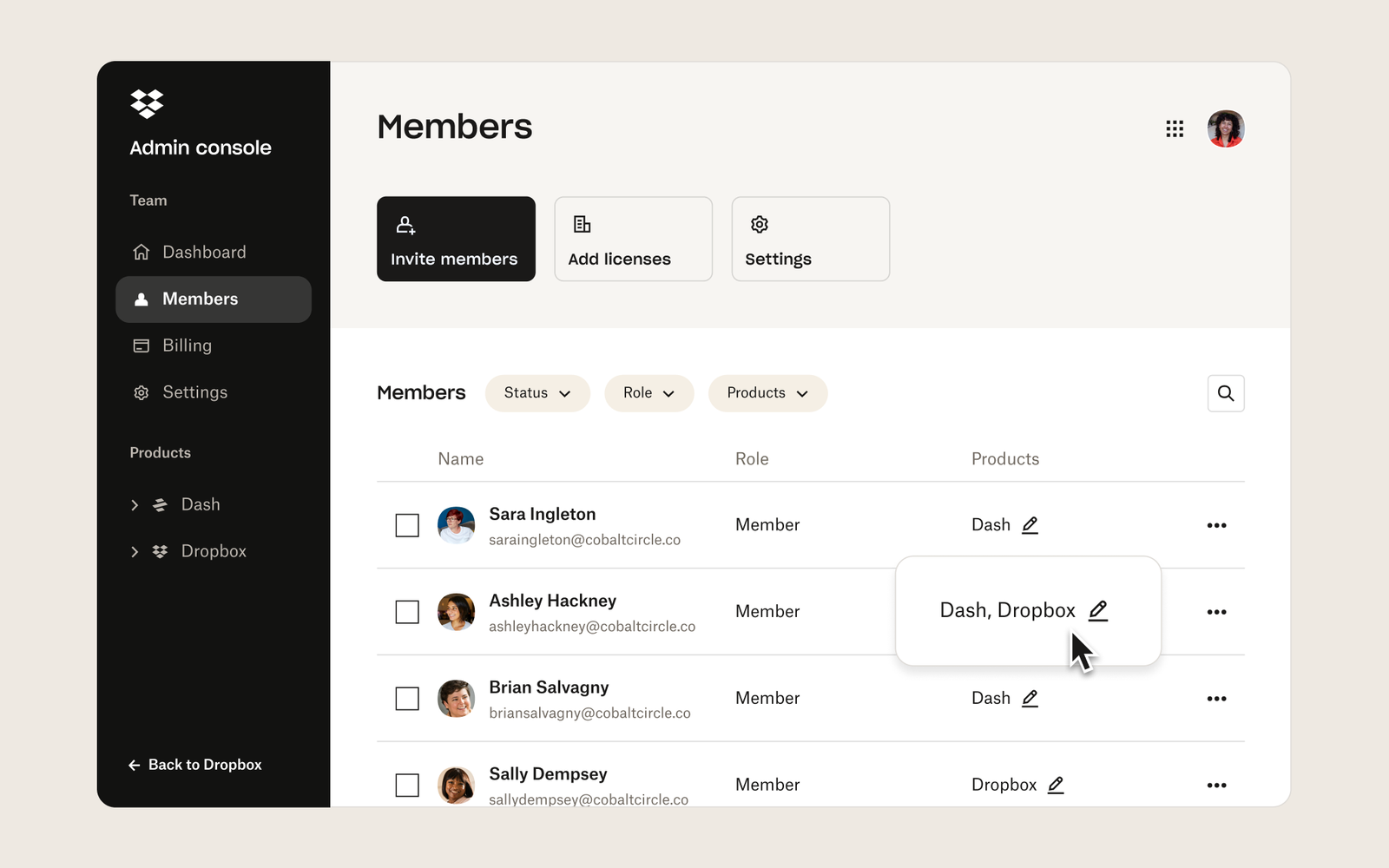Open the Role filter dropdown
The height and width of the screenshot is (868, 1389).
tap(648, 393)
